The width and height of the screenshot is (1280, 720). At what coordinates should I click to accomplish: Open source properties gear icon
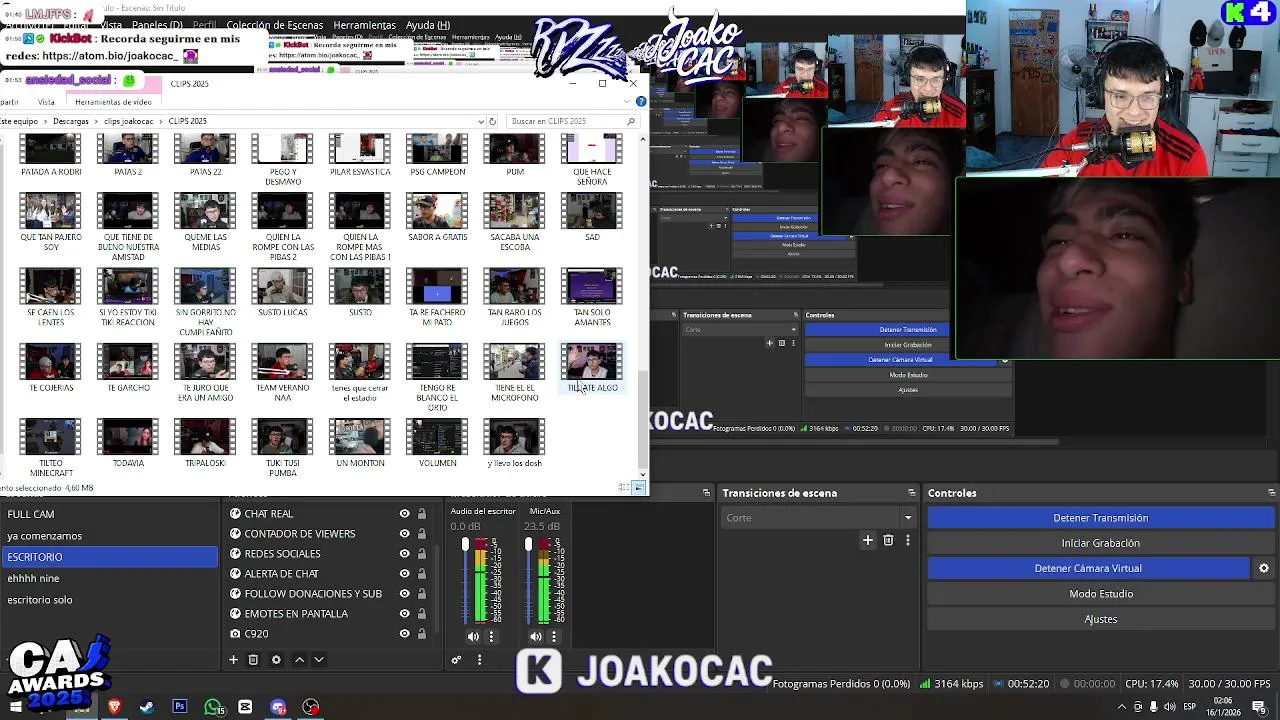coord(276,660)
